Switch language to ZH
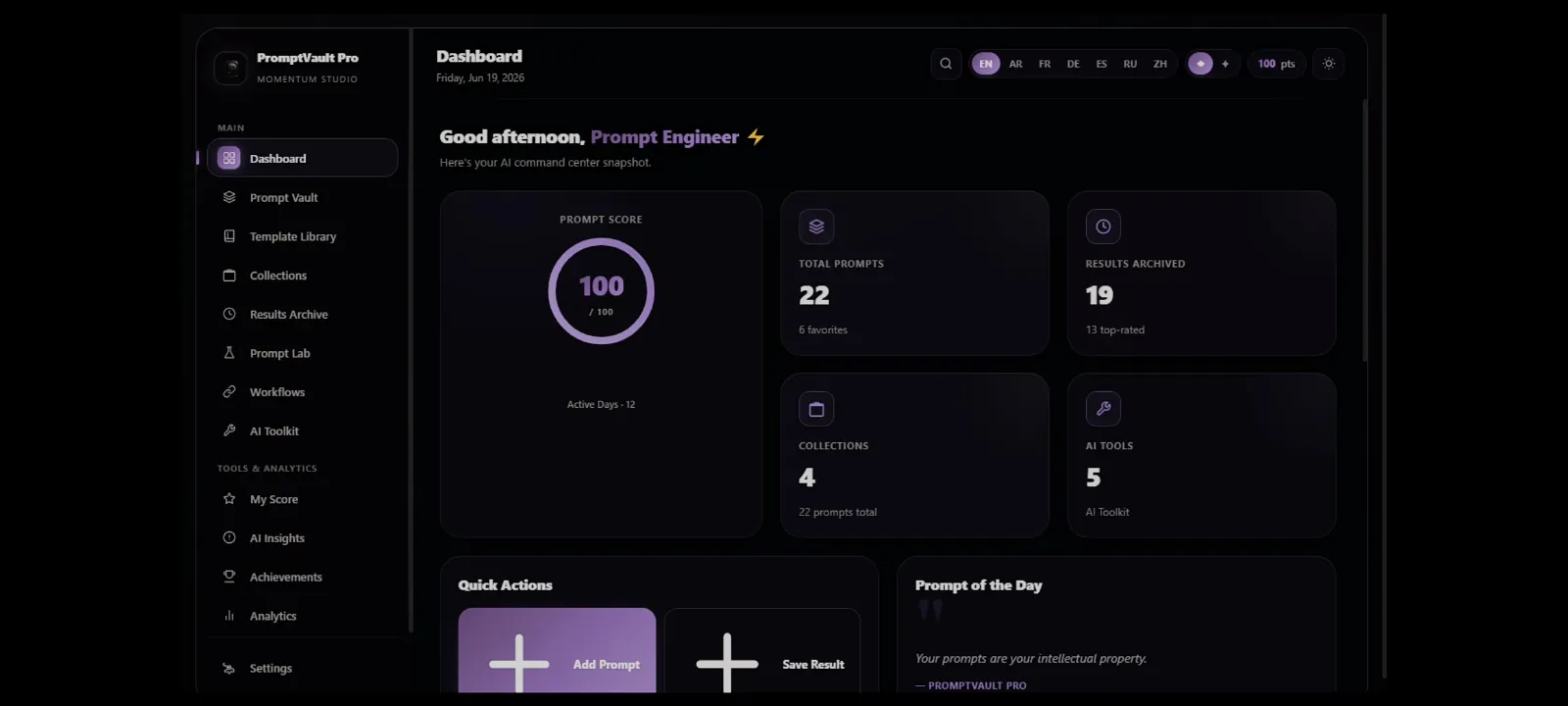Image resolution: width=1568 pixels, height=706 pixels. pyautogui.click(x=1160, y=64)
